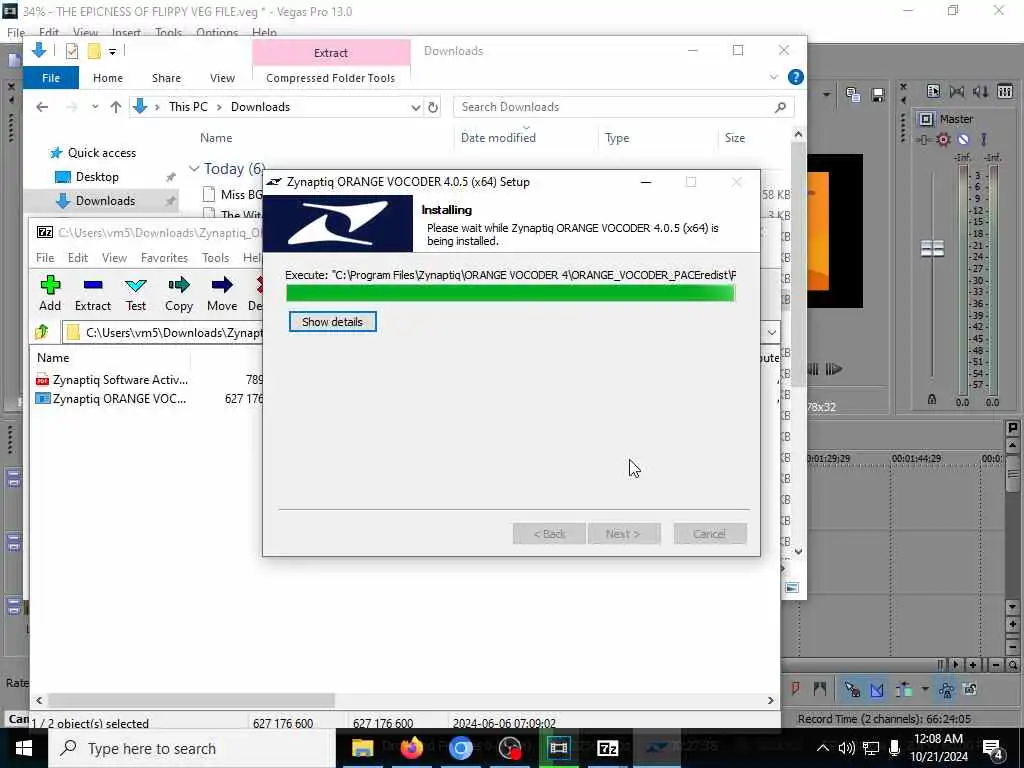Open Firefox from the taskbar
1024x768 pixels.
(411, 748)
